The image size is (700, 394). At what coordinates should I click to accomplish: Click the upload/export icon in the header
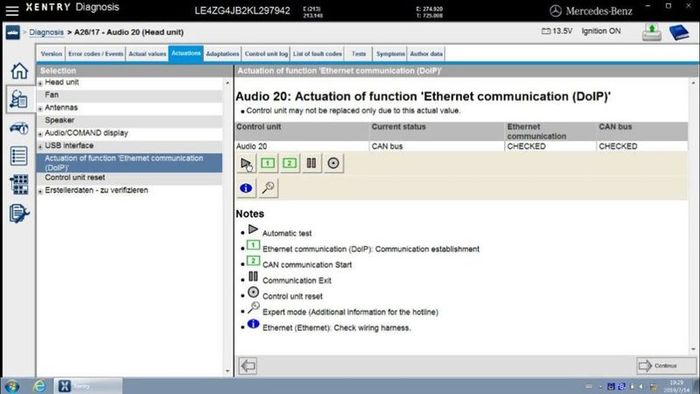(x=652, y=32)
